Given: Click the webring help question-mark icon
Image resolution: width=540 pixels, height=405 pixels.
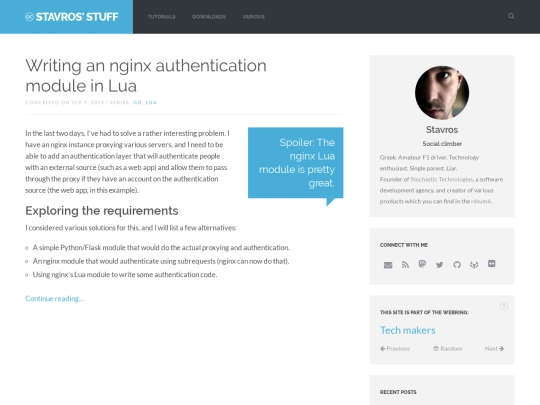Looking at the screenshot, I should tap(503, 306).
